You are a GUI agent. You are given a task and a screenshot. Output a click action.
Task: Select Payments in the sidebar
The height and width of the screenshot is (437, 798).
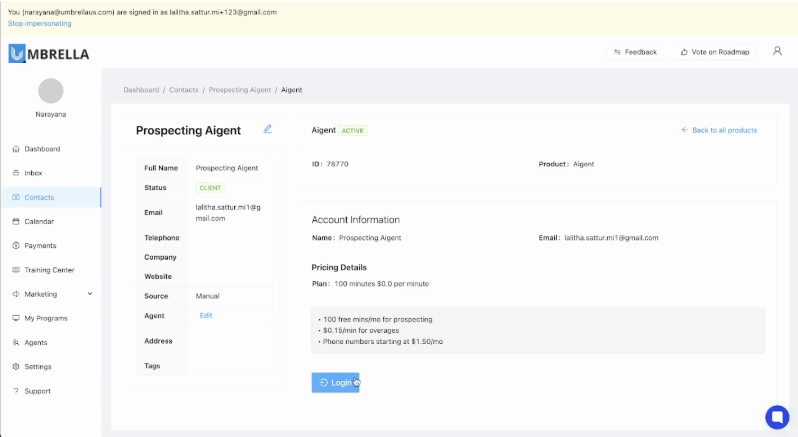point(40,245)
